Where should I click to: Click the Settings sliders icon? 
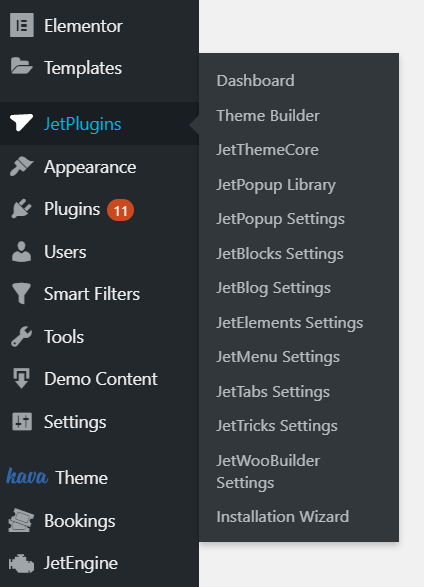pyautogui.click(x=22, y=421)
